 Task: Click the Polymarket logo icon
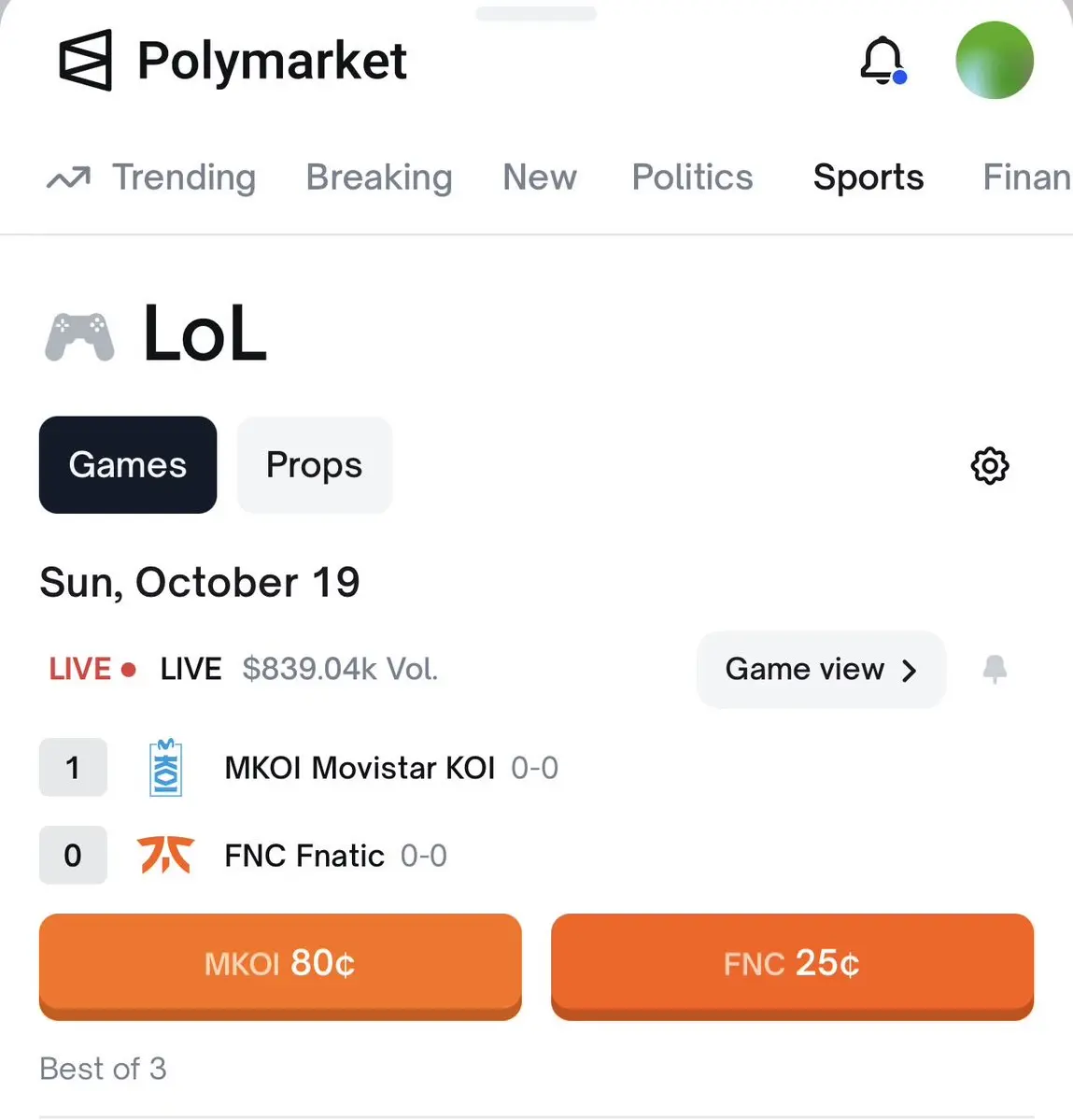(x=86, y=60)
